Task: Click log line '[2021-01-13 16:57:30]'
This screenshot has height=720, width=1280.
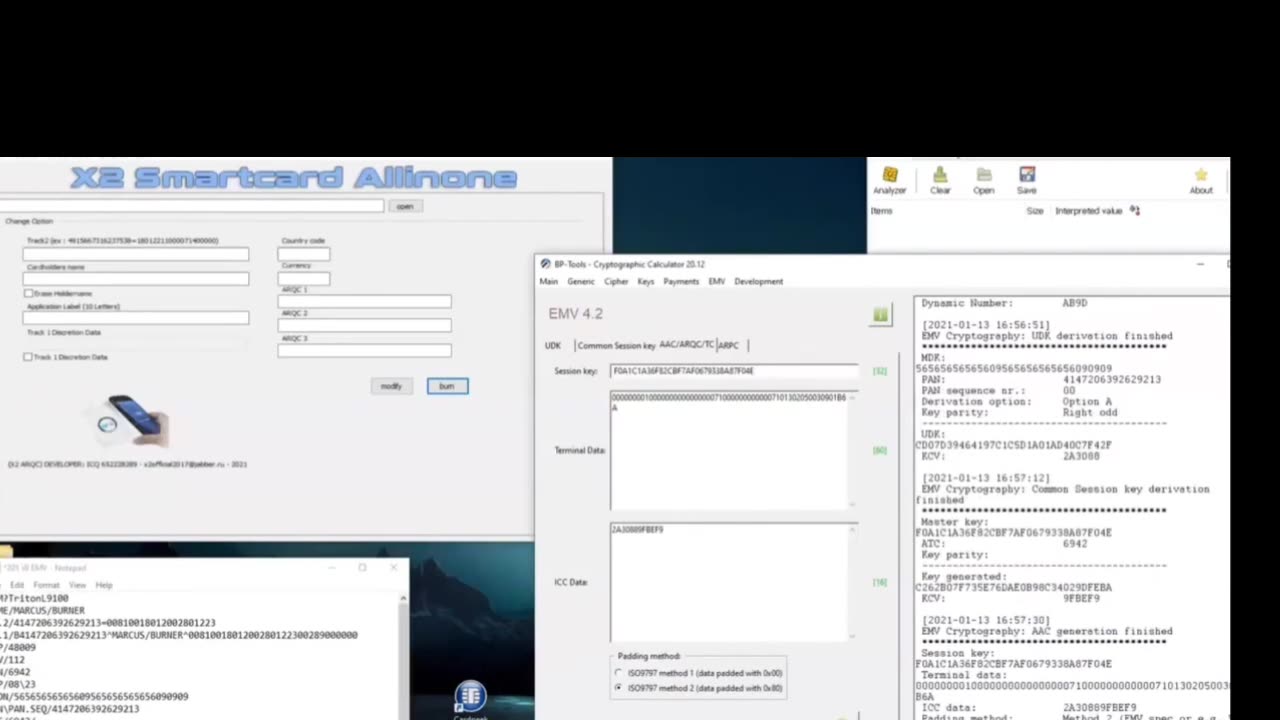Action: pos(985,620)
